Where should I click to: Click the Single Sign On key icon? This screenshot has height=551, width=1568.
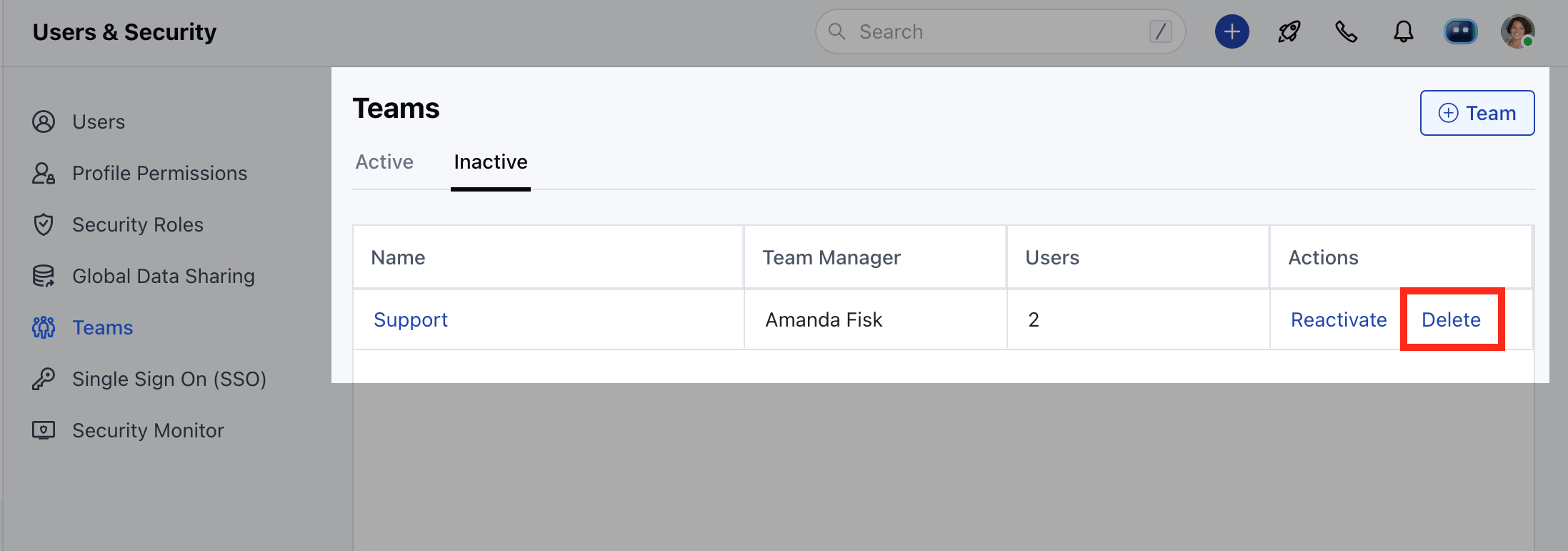pos(44,379)
